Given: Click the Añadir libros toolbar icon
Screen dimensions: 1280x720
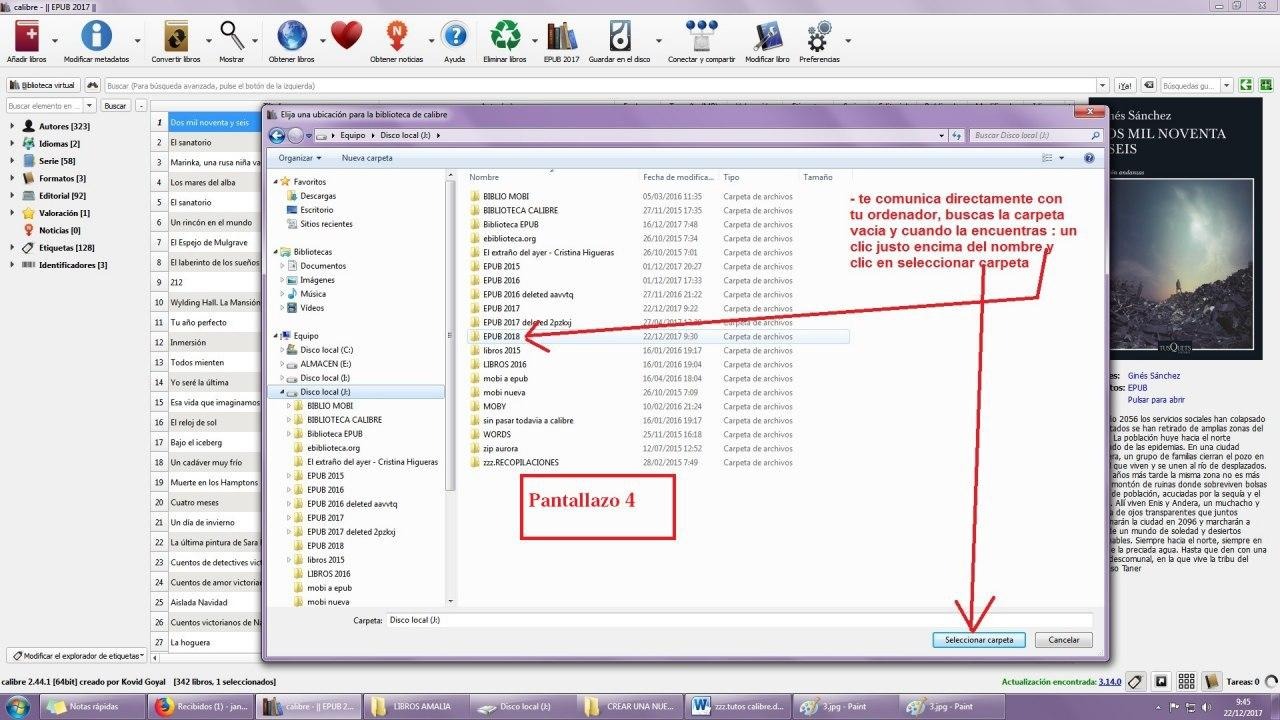Looking at the screenshot, I should tap(27, 36).
